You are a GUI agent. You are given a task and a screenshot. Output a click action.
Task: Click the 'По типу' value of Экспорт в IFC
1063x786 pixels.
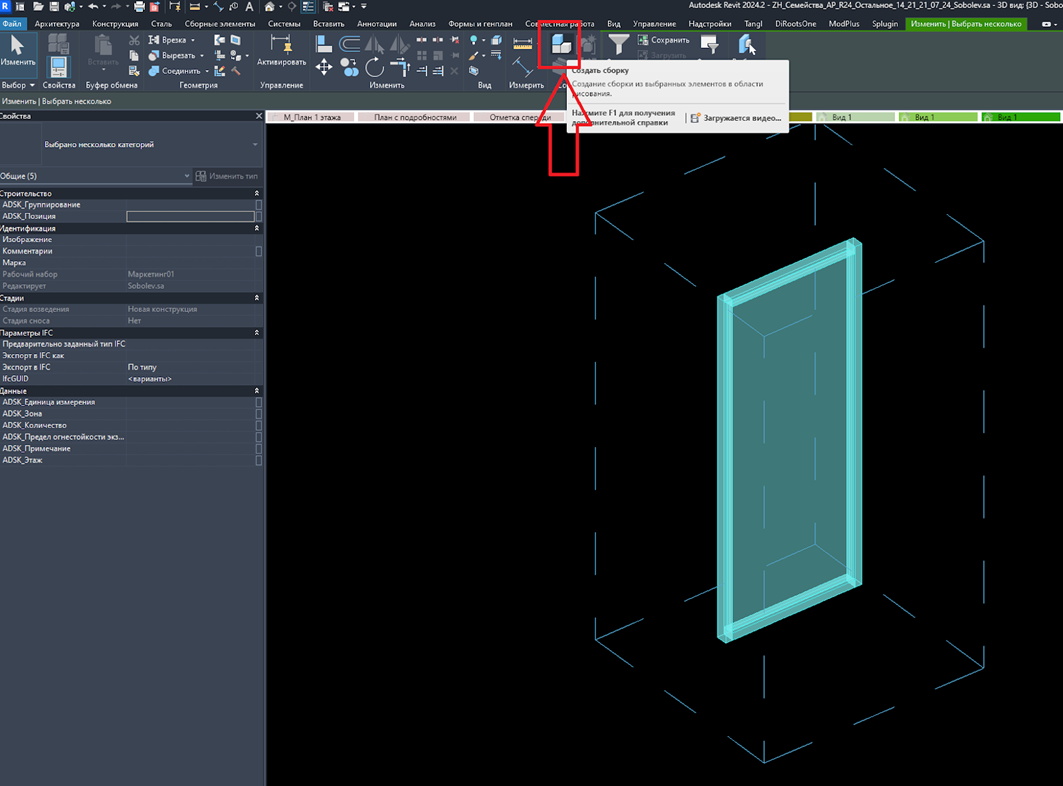pyautogui.click(x=142, y=367)
